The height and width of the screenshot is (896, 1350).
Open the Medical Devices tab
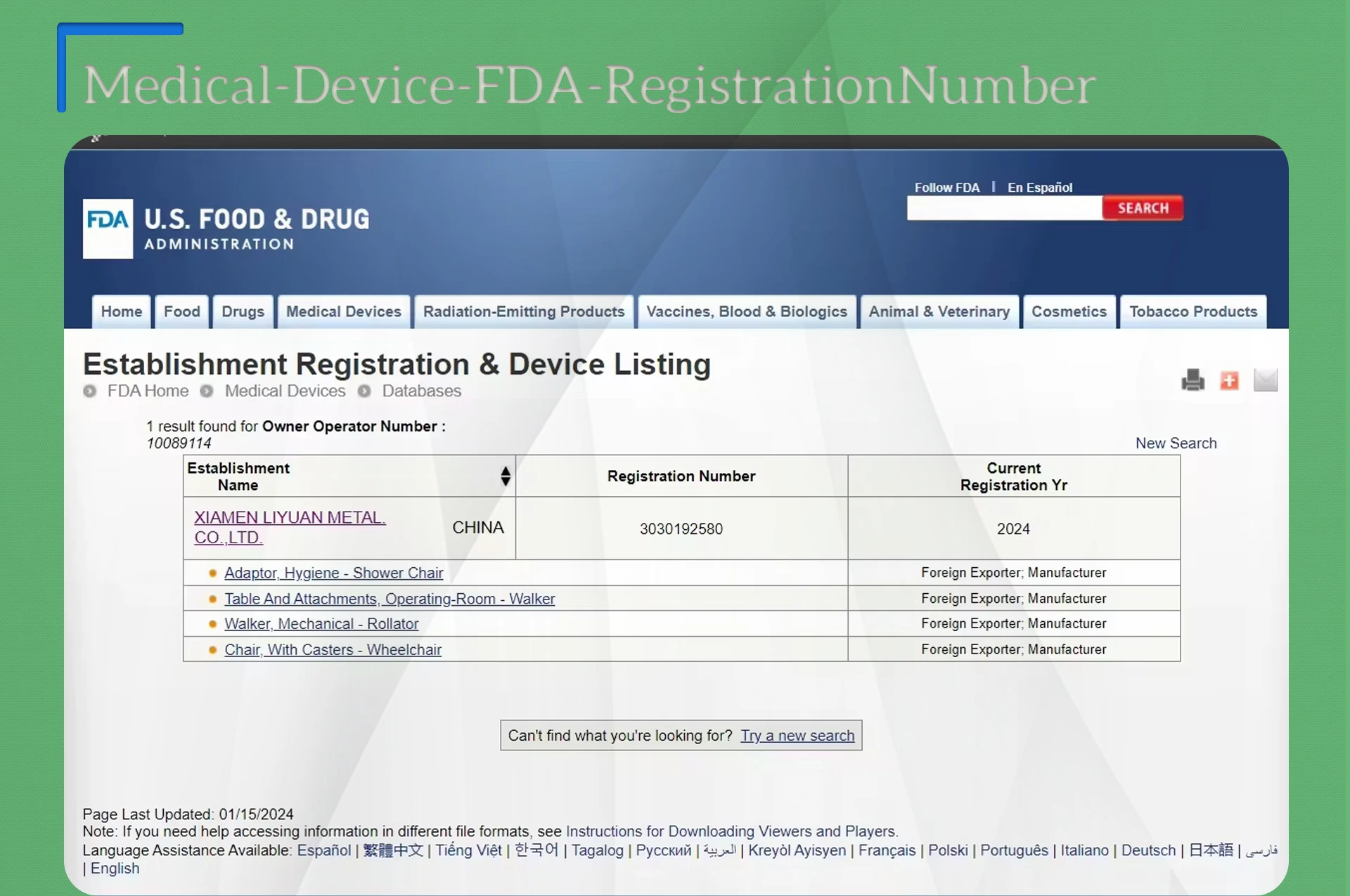(x=343, y=311)
